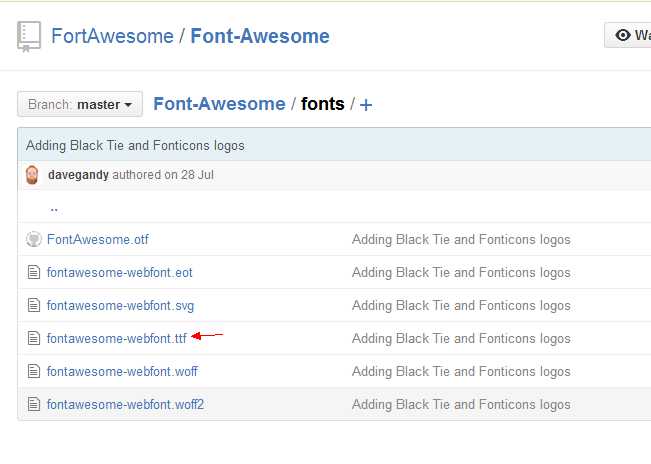Open commit message in fontawesome-webfont.svg row

[461, 305]
